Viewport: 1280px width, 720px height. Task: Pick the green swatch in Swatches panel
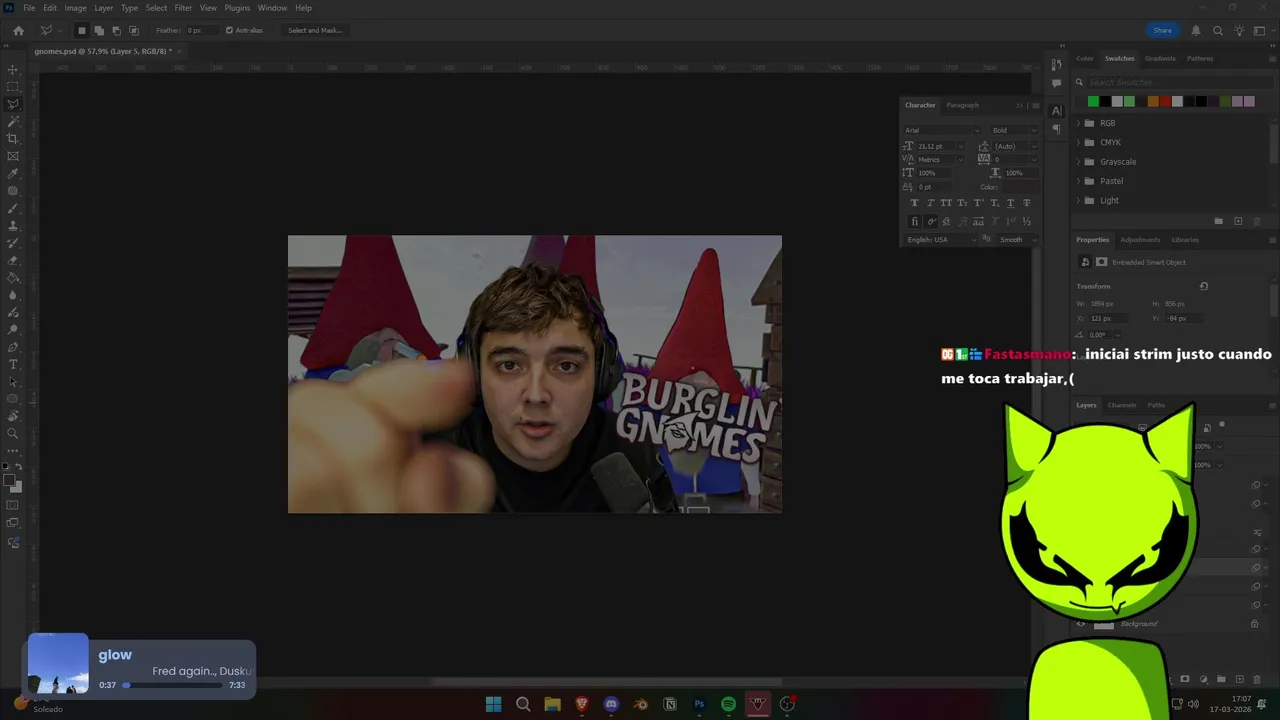[x=1093, y=101]
